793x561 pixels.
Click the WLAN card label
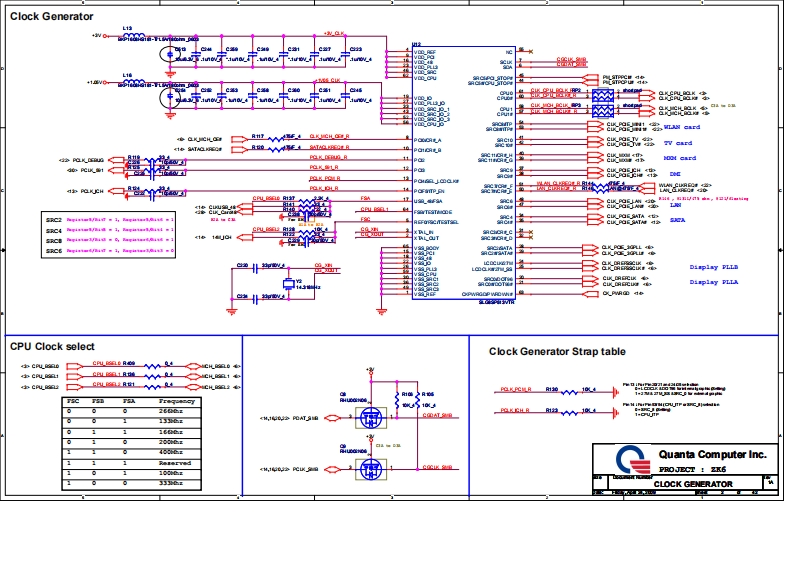click(x=682, y=128)
